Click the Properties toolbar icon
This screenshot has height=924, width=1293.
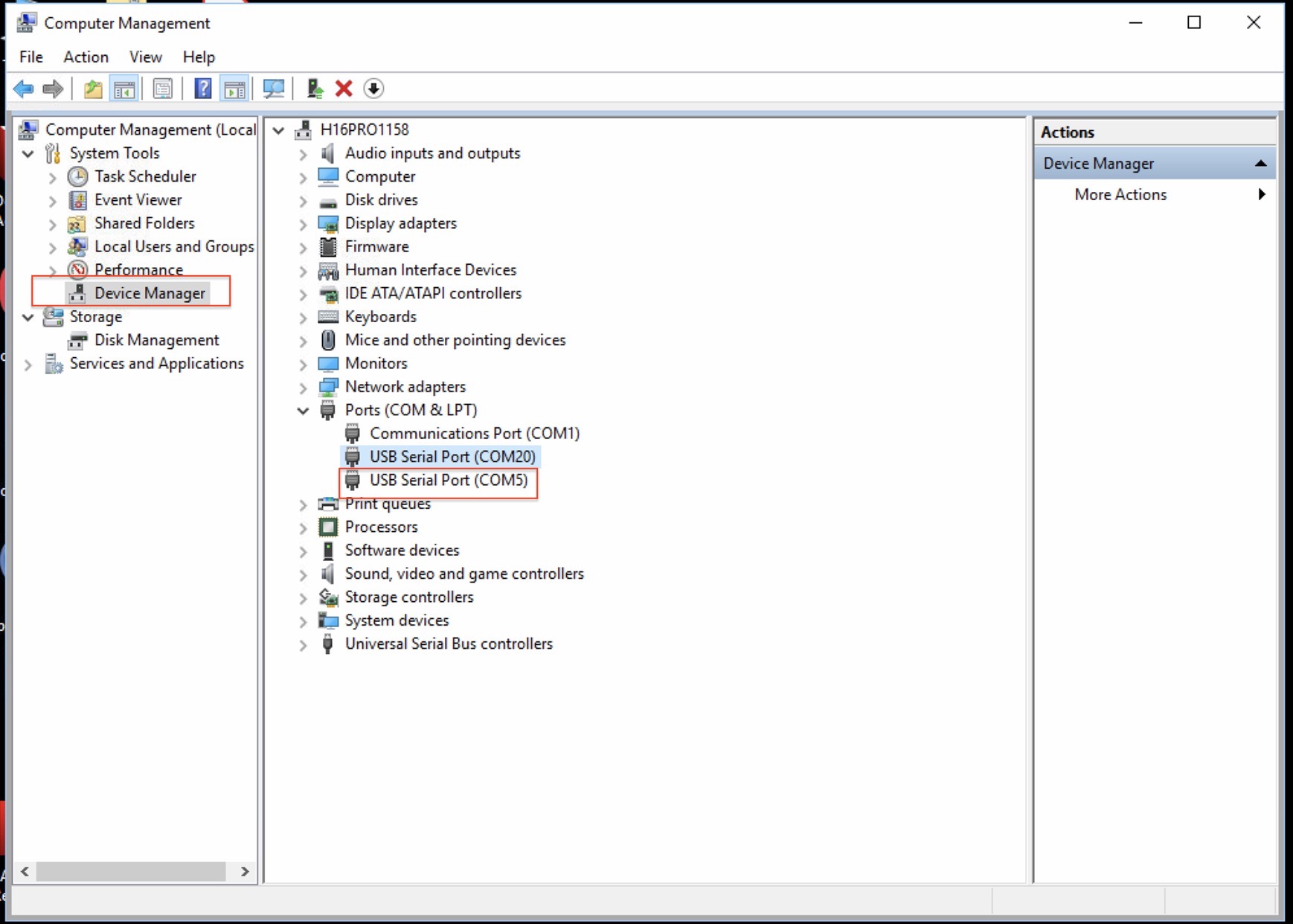click(162, 89)
